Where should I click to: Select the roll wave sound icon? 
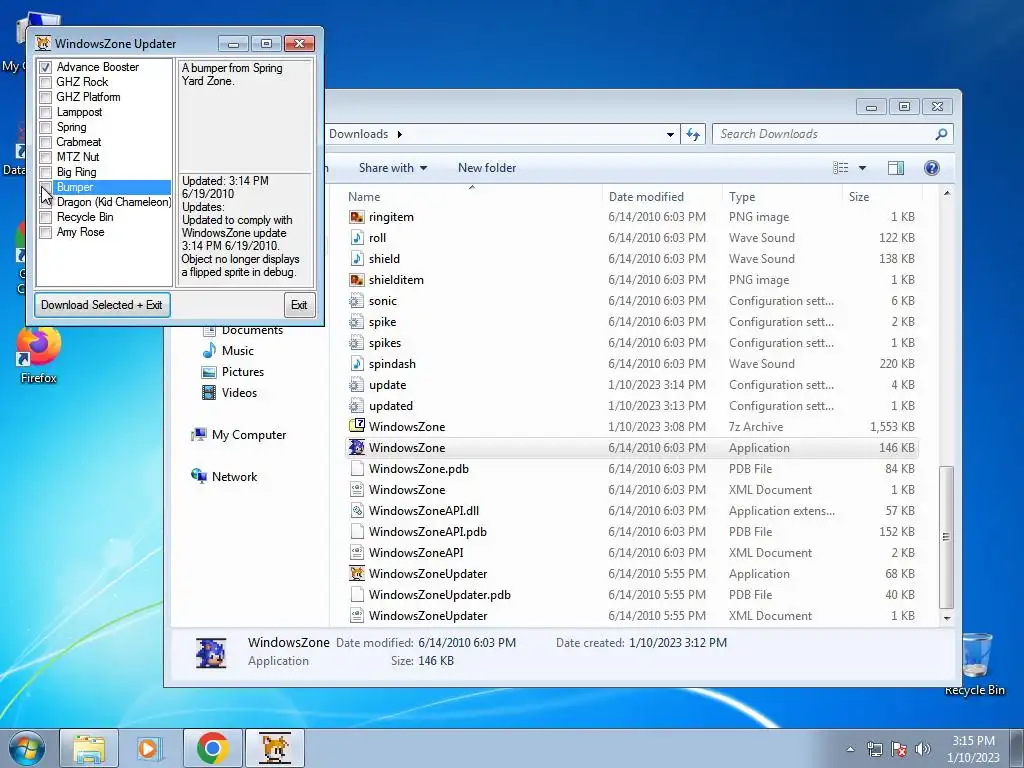(x=357, y=238)
